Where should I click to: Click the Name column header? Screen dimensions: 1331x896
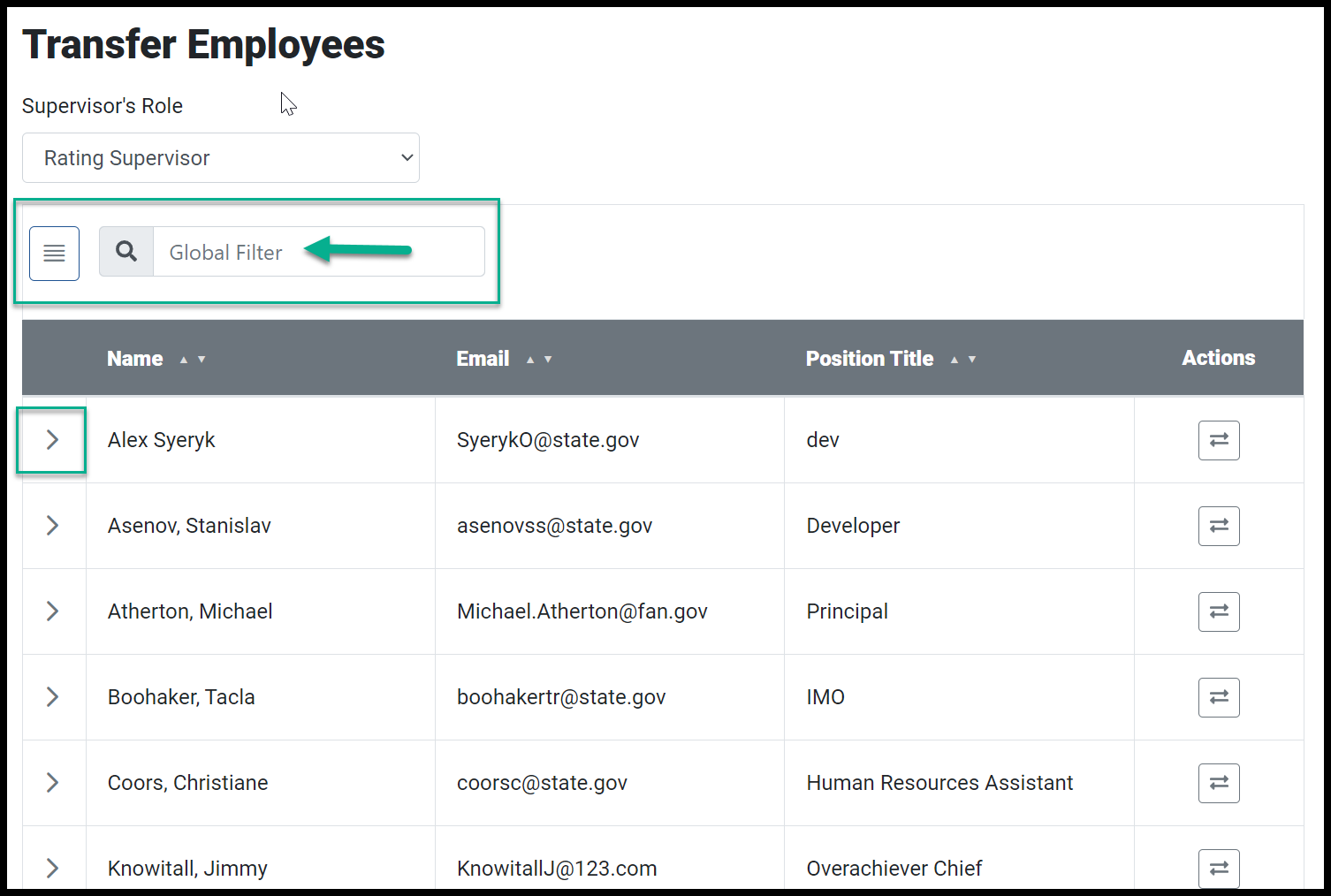tap(135, 359)
